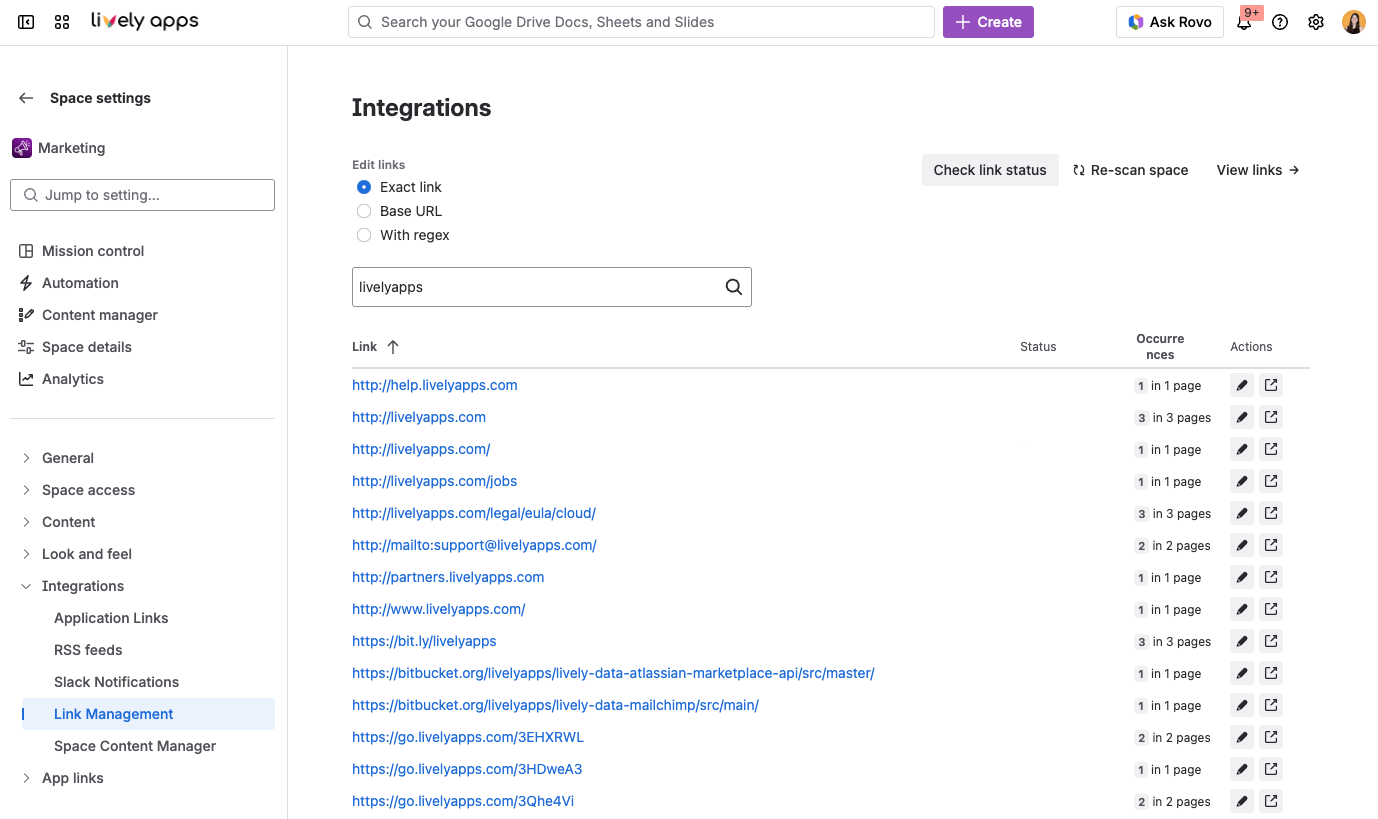Choose the Base URL option
Image resolution: width=1378 pixels, height=819 pixels.
pos(364,211)
